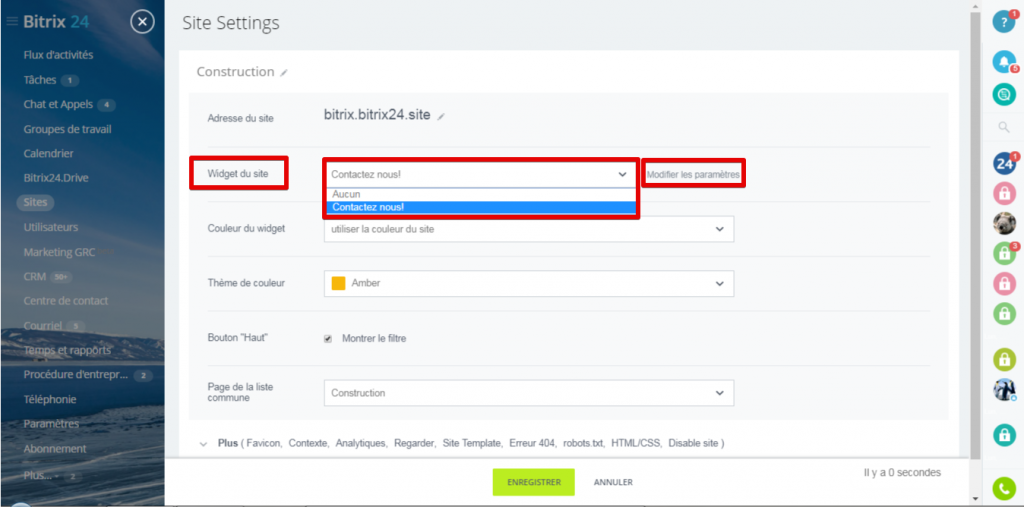Toggle the hamburger menu beside Bitrix 24
This screenshot has height=507, width=1024.
(x=12, y=22)
